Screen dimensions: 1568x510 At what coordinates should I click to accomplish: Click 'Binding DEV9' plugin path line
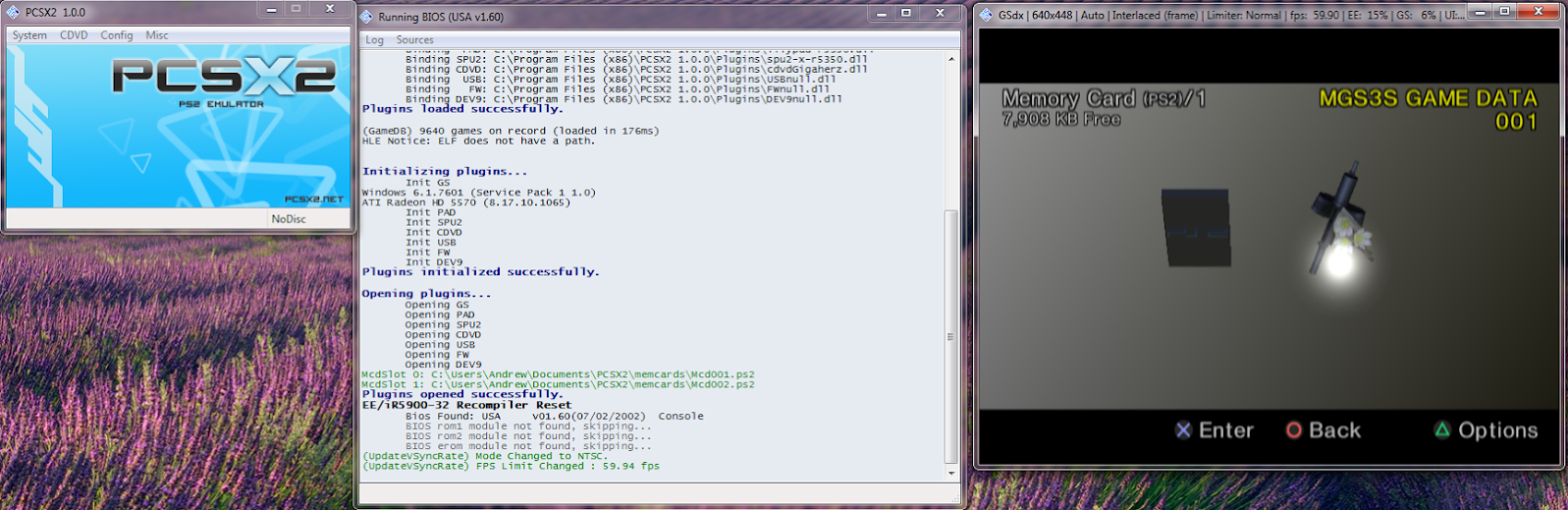(623, 99)
